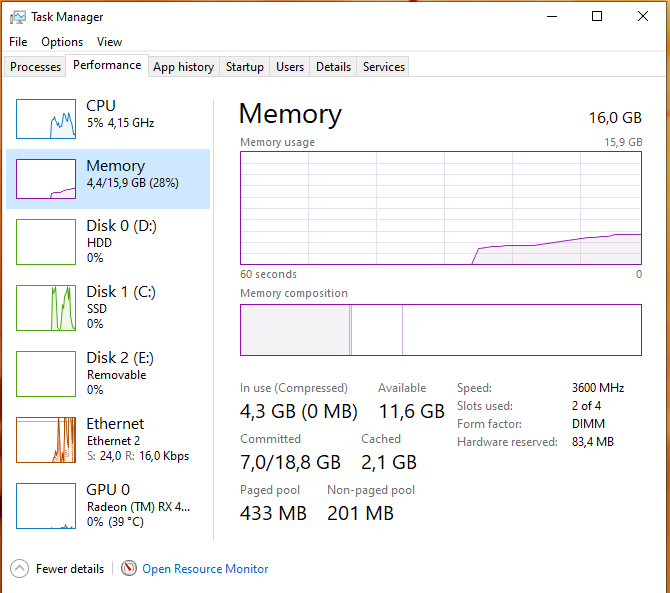The height and width of the screenshot is (593, 670).
Task: Select the Memory usage mini graph
Action: pos(46,179)
